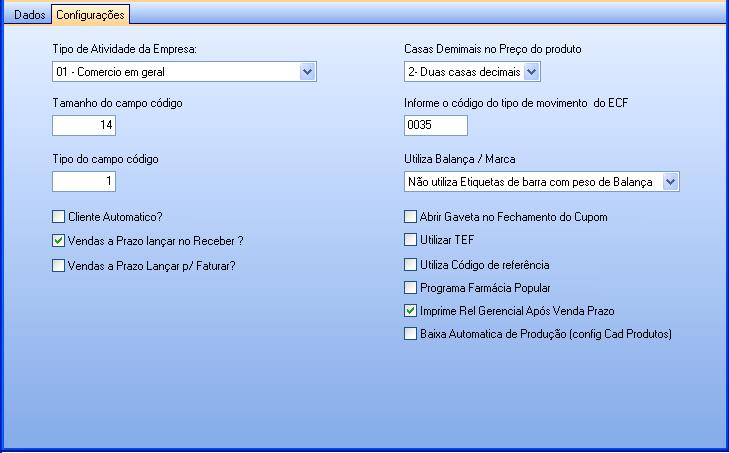Select the Configurações tab

click(90, 15)
